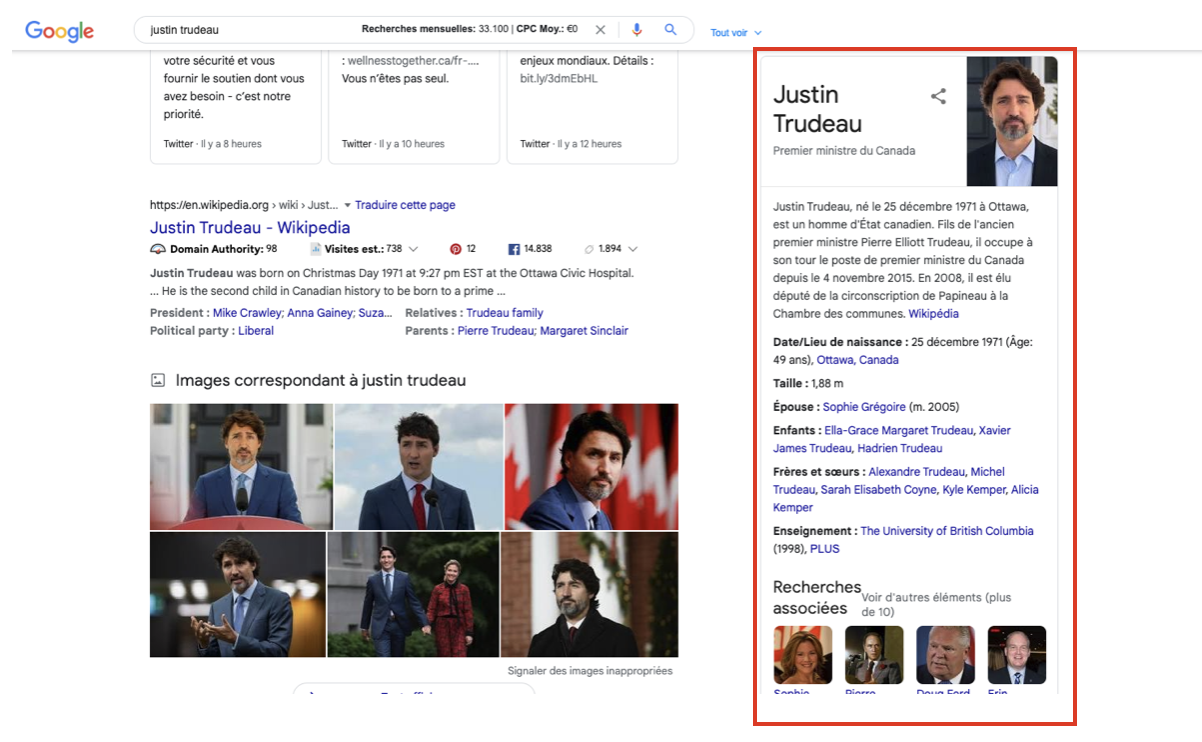
Task: Select the Sophie related search thumbnail
Action: pos(803,655)
